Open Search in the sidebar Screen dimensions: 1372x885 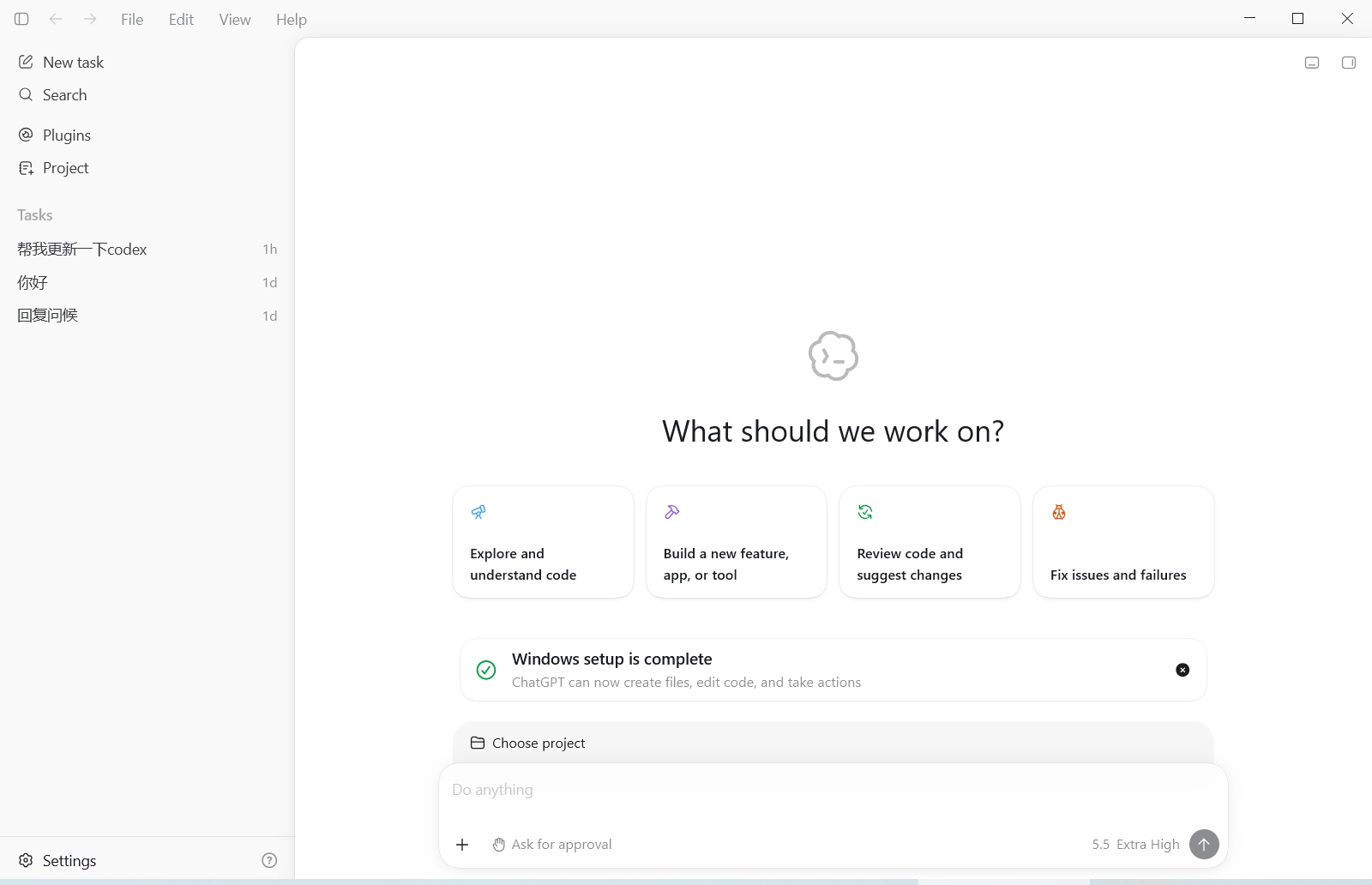[x=147, y=95]
